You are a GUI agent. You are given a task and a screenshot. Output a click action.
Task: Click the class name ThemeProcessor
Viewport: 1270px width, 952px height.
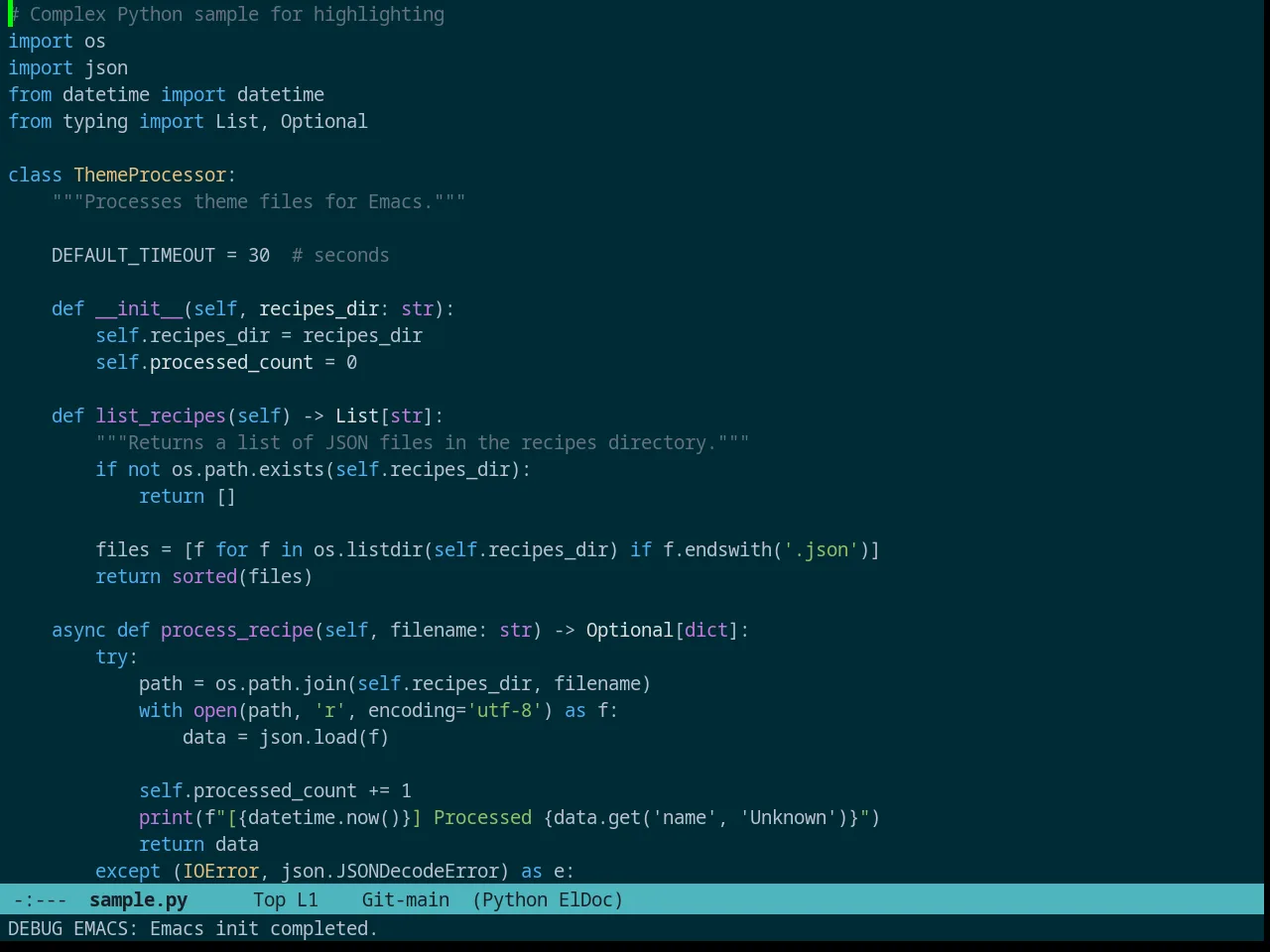click(x=150, y=175)
